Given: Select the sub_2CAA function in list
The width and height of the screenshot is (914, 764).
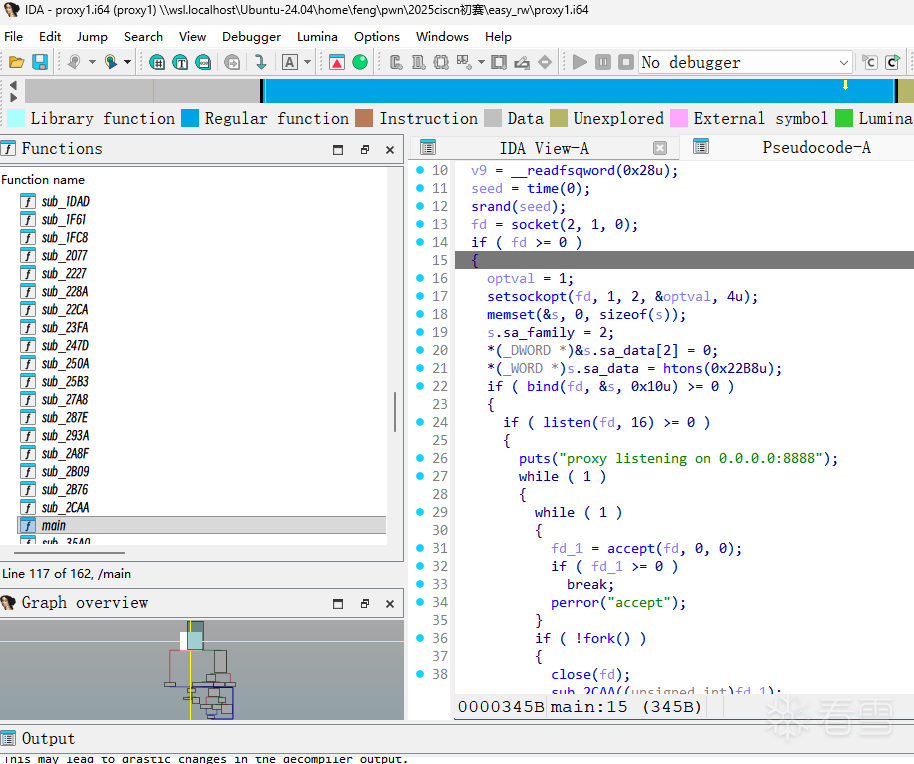Looking at the screenshot, I should click(65, 507).
